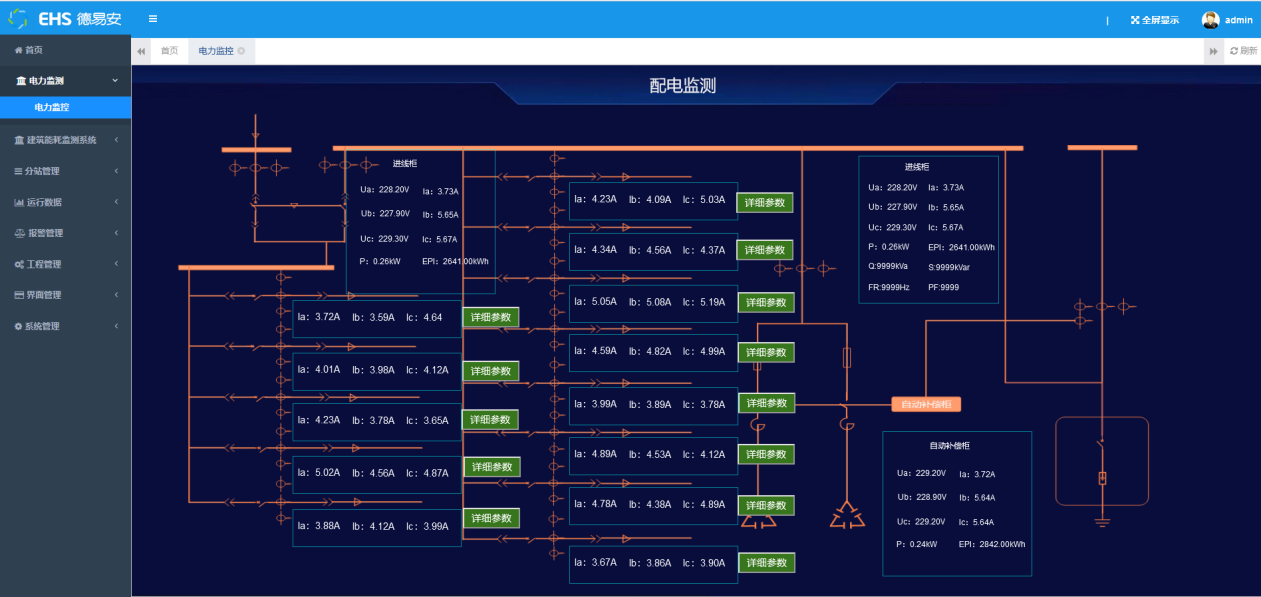Open 详细参数 for the Ia 3.67A row
Viewport: 1261px width, 597px height.
(x=766, y=563)
